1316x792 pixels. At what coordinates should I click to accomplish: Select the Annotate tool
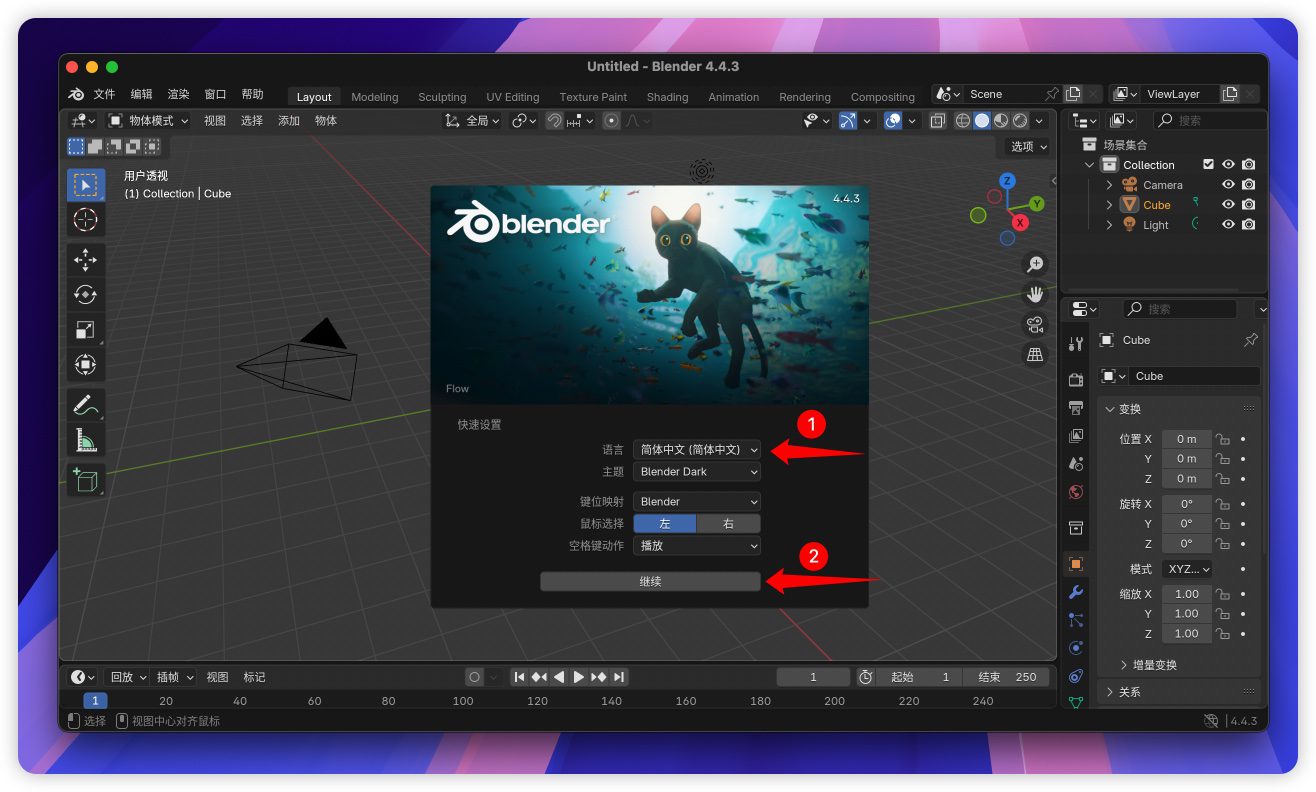click(85, 405)
